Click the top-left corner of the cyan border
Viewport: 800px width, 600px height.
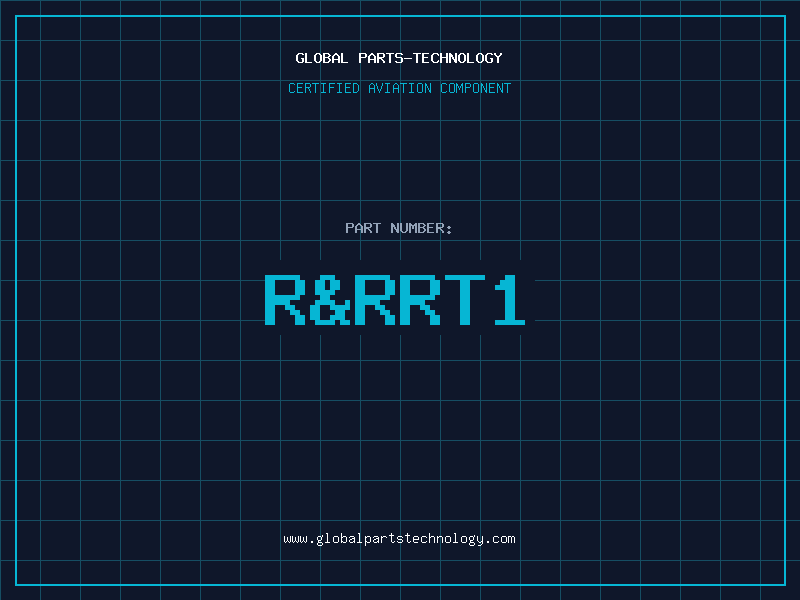tap(16, 16)
